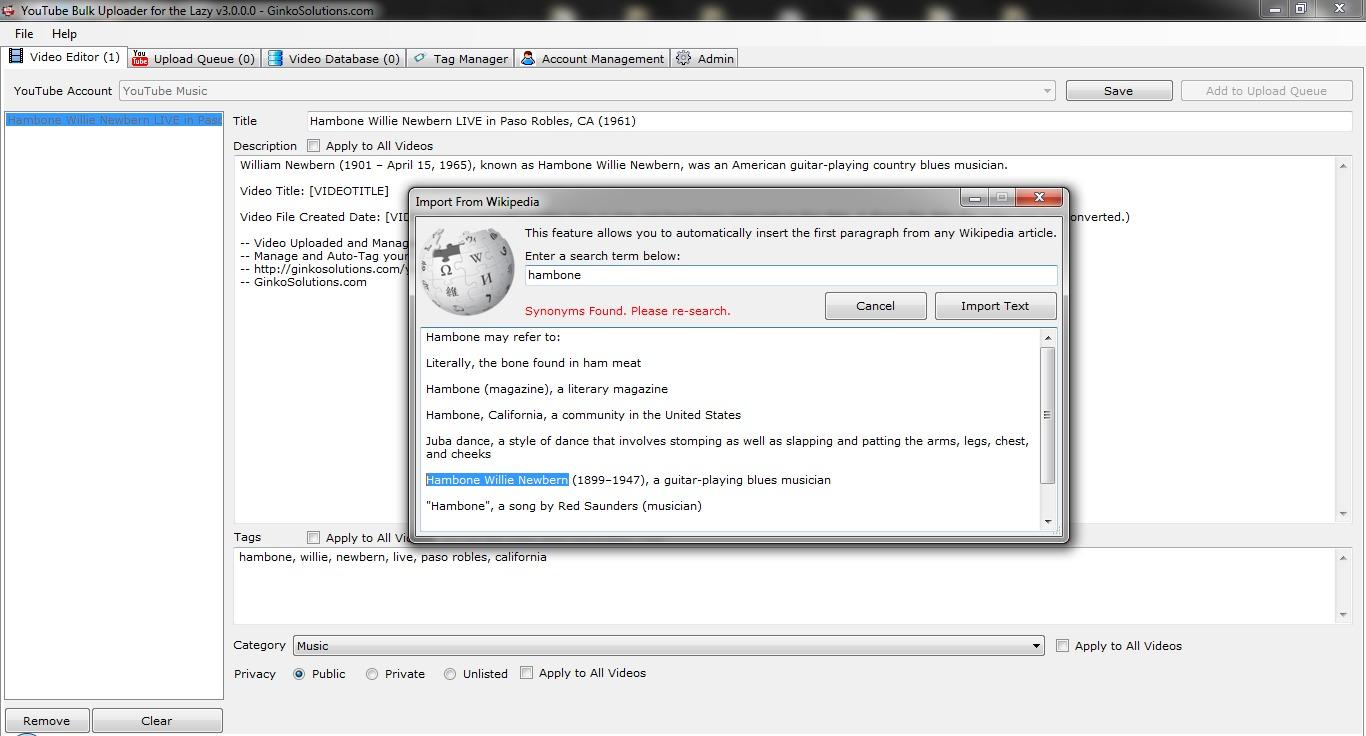Open the Video Database tab

pyautogui.click(x=334, y=59)
